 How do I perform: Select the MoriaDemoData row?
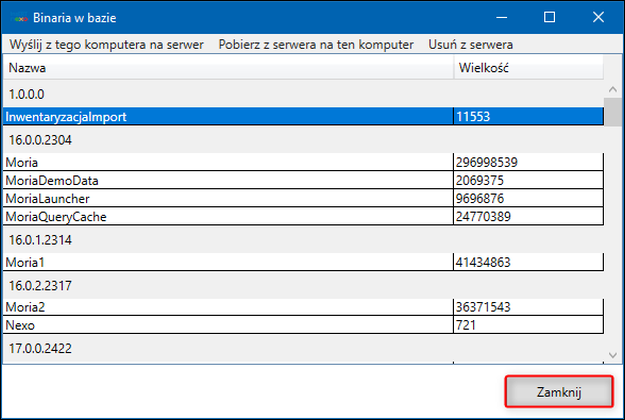tap(303, 180)
